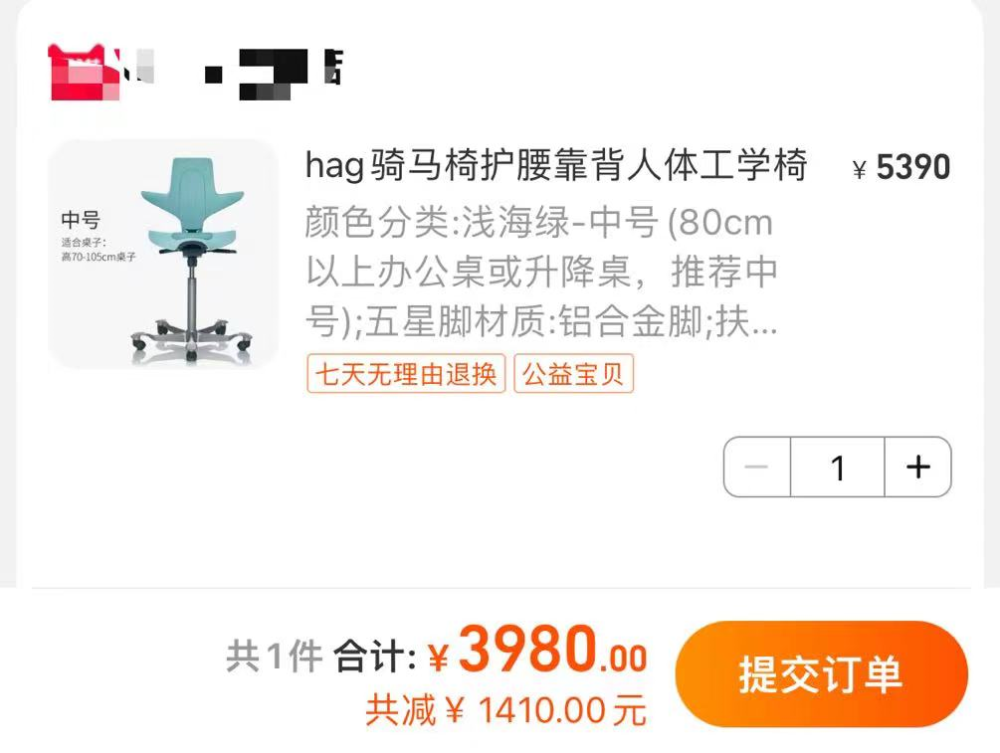Click the ¥ yuan symbol before 3980
Screen dimensions: 1000x753
coord(439,659)
